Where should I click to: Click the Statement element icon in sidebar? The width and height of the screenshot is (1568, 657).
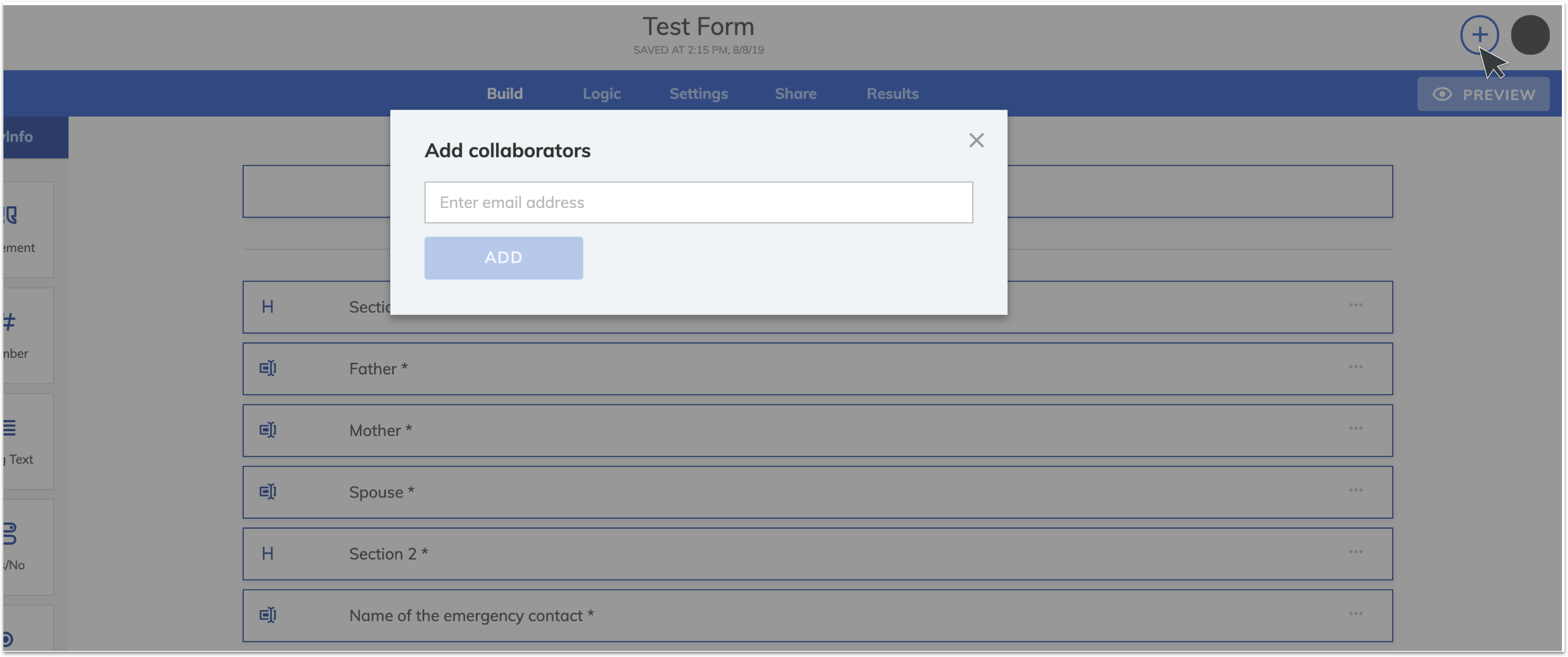point(9,215)
